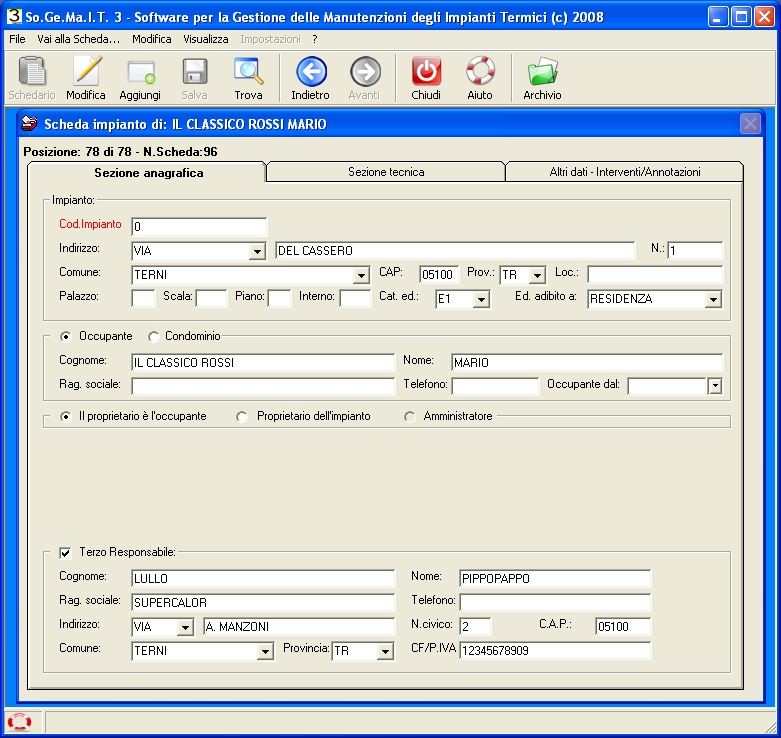The height and width of the screenshot is (738, 781).
Task: Open the Archivio green folder icon
Action: click(542, 71)
